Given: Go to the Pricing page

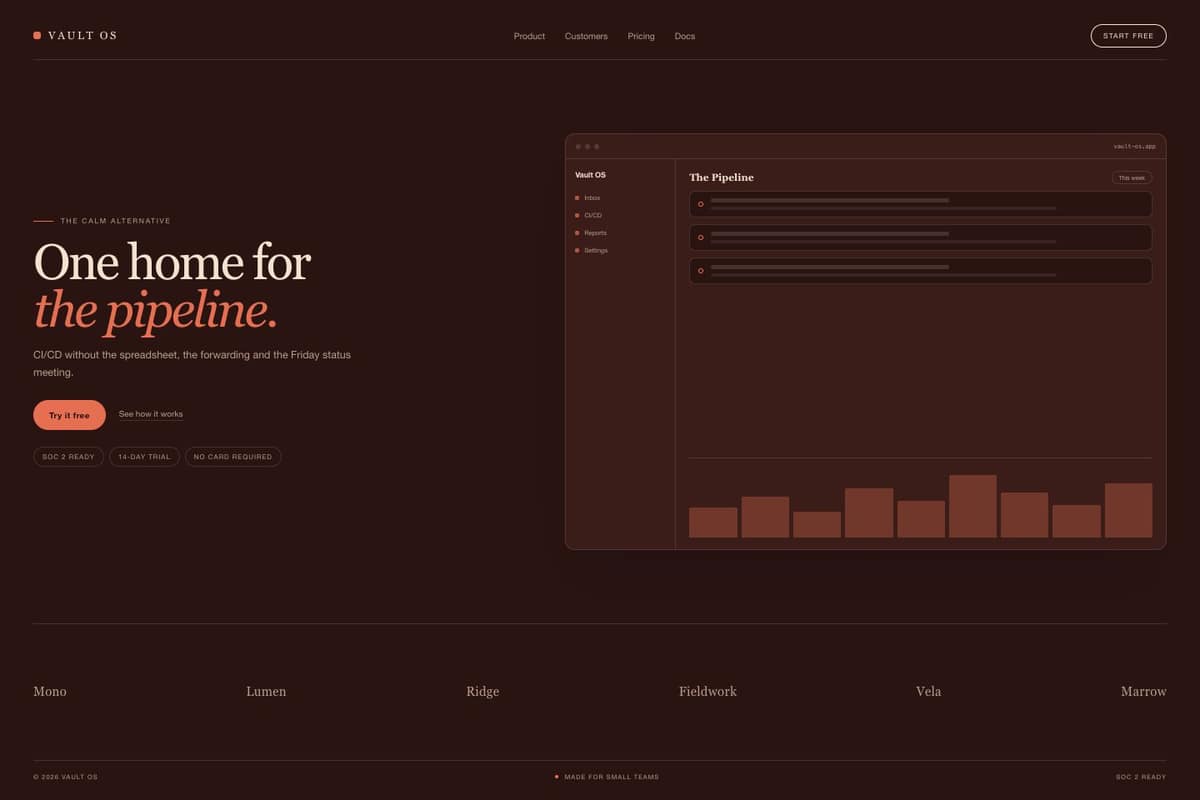Looking at the screenshot, I should click(x=641, y=36).
